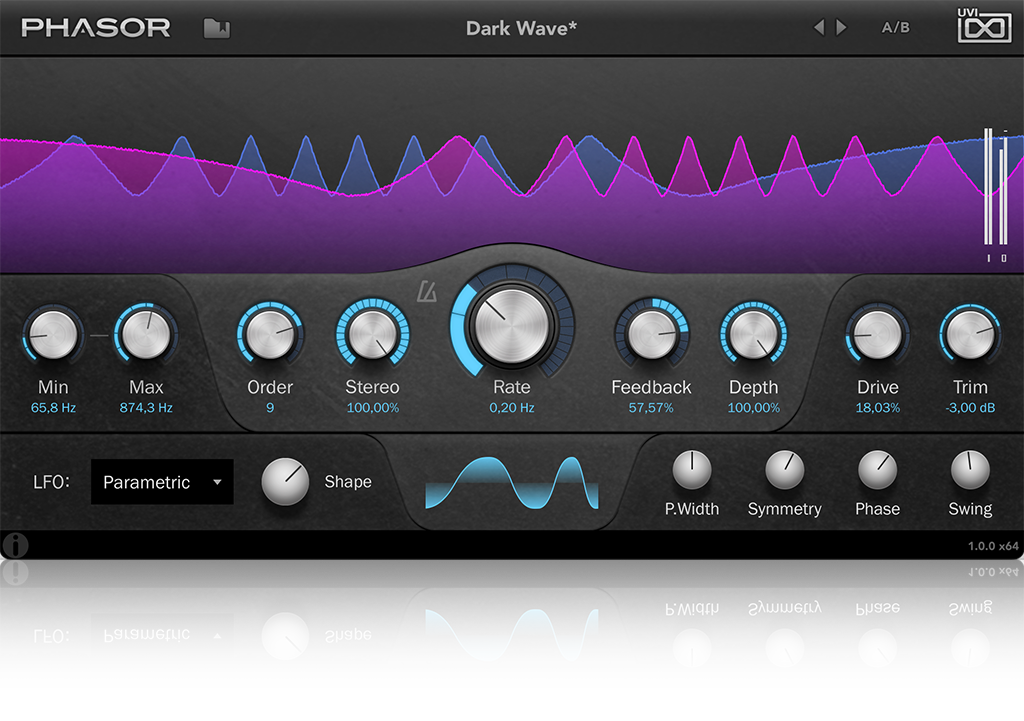The image size is (1024, 721).
Task: Click the 65,8 Hz Min value
Action: click(54, 408)
